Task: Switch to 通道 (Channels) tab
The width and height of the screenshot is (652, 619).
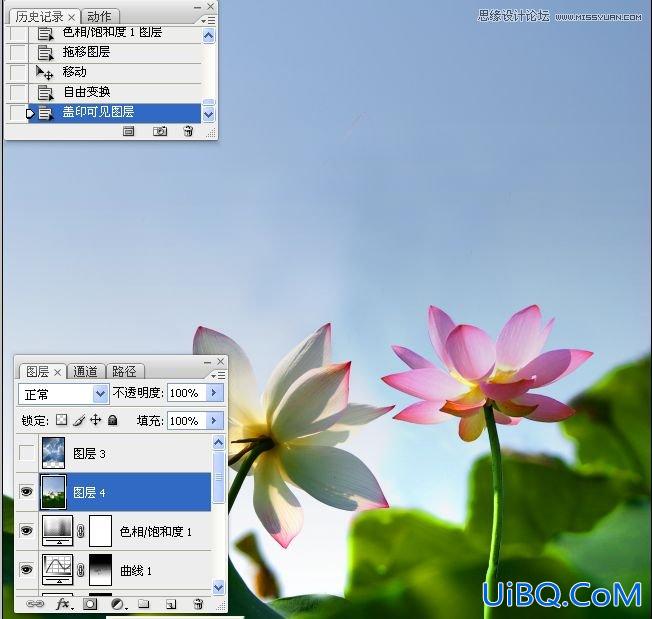Action: tap(85, 372)
